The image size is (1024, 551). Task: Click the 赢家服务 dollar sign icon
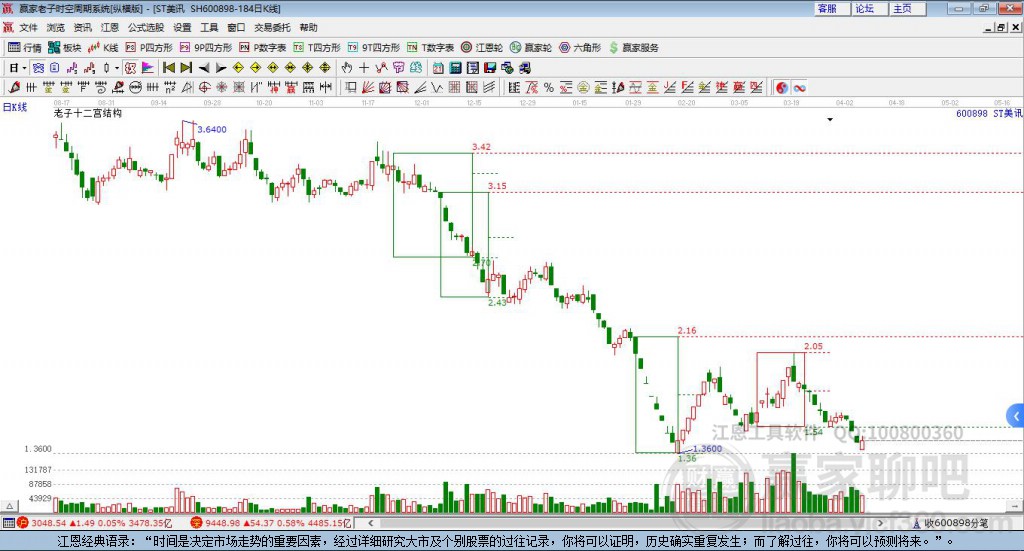613,48
